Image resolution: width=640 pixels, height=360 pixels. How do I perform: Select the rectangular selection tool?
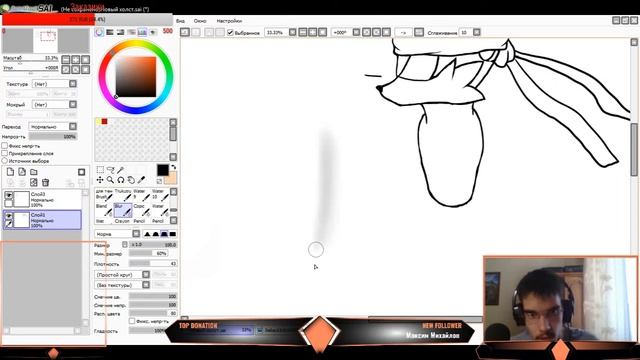[100, 169]
